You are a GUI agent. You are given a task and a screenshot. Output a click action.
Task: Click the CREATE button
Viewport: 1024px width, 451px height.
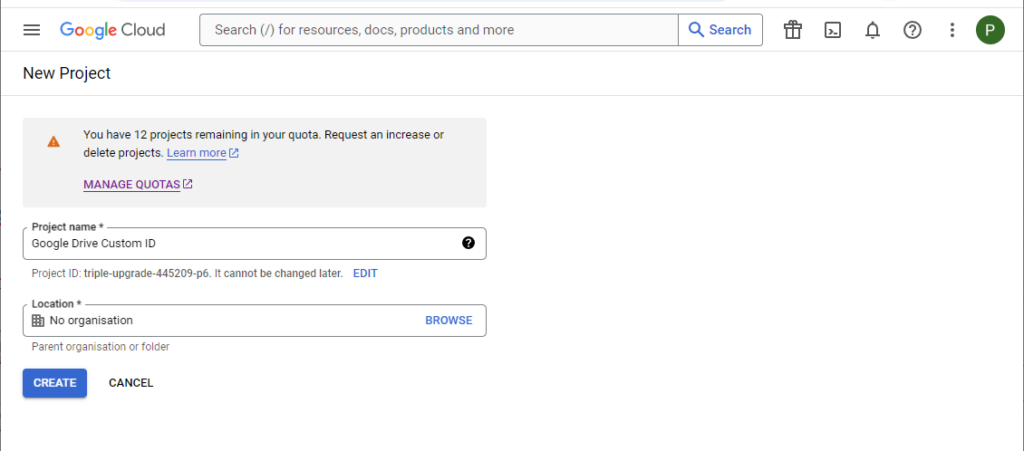(x=55, y=383)
